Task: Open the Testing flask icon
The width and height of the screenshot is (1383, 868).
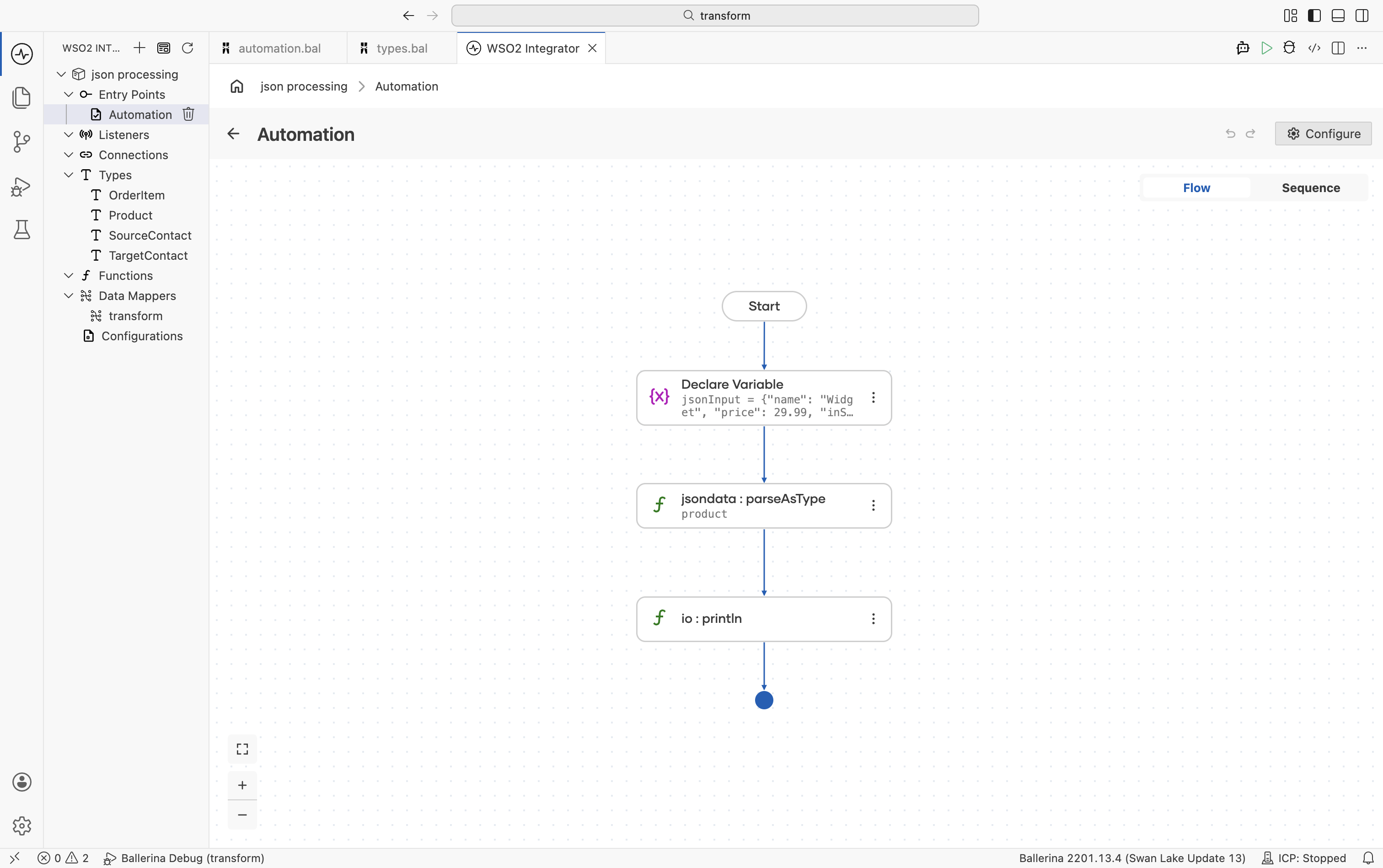Action: pos(22,230)
